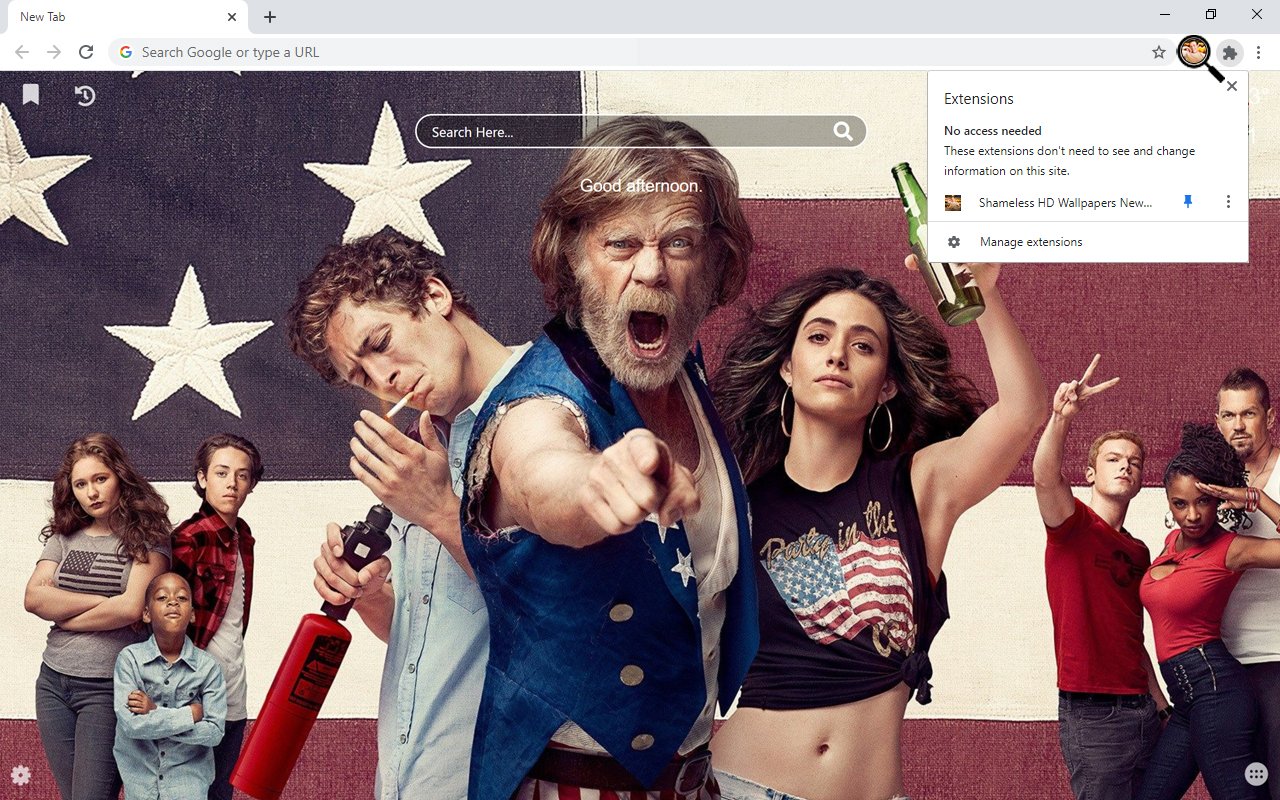Click the Google icon in the address bar
This screenshot has height=800, width=1280.
click(125, 52)
